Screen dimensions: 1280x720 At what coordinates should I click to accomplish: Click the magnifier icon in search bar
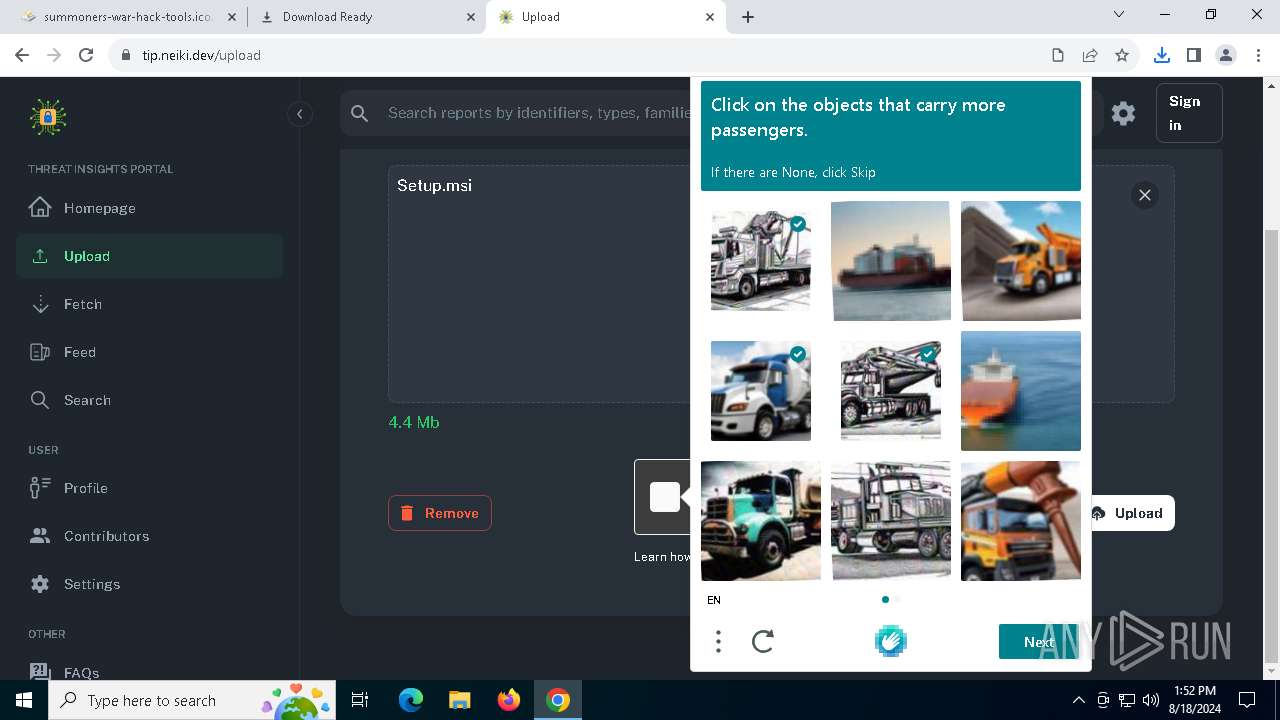[x=360, y=114]
